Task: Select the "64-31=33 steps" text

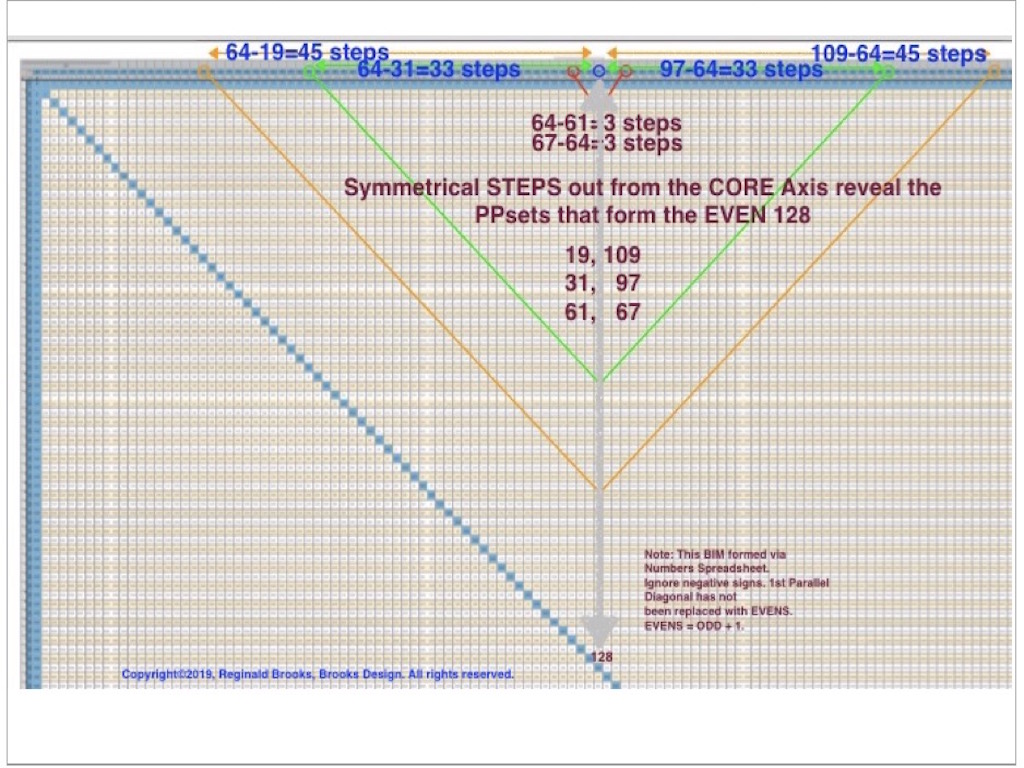Action: coord(438,70)
